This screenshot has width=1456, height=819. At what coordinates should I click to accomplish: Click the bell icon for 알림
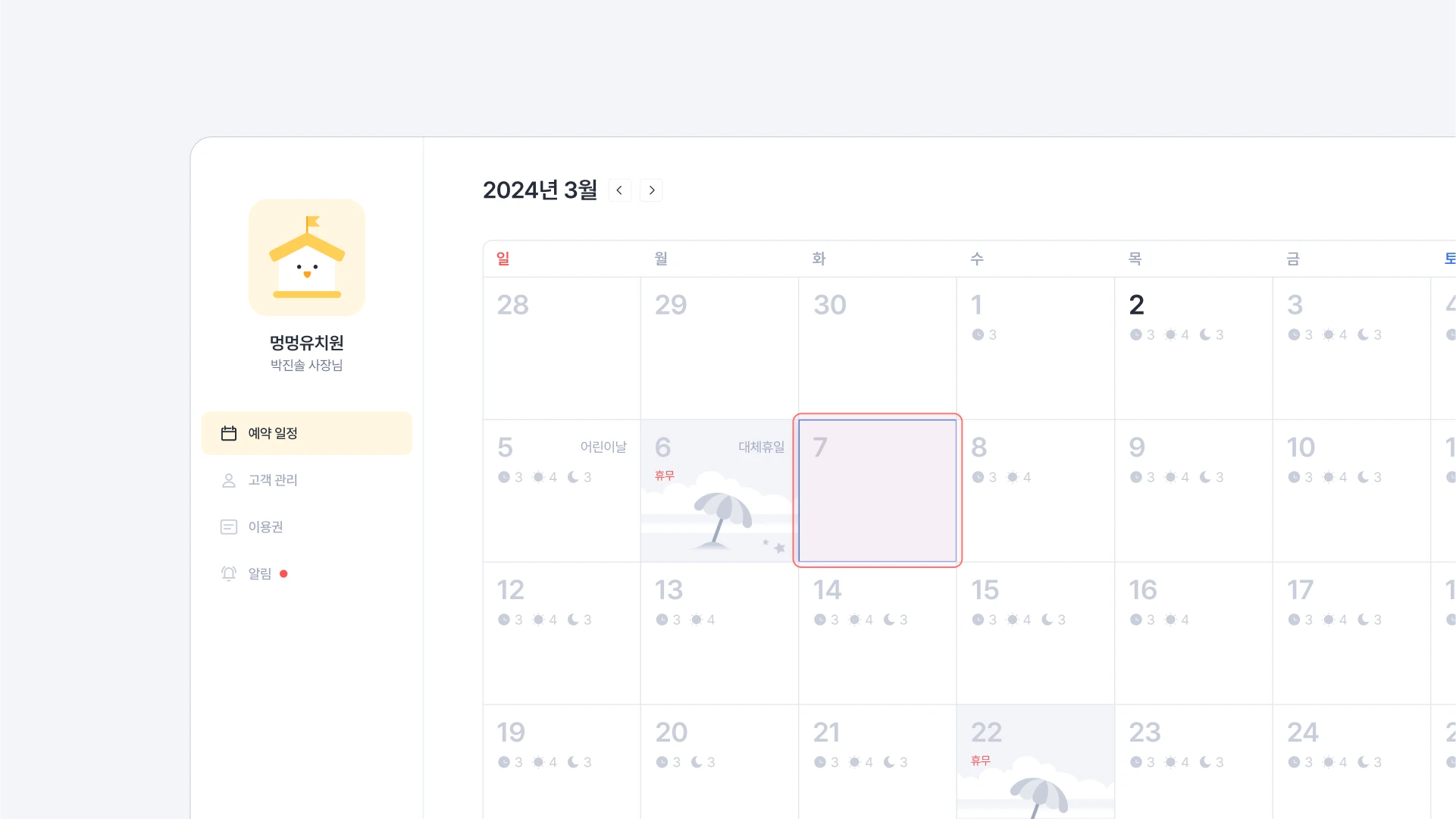pos(229,573)
